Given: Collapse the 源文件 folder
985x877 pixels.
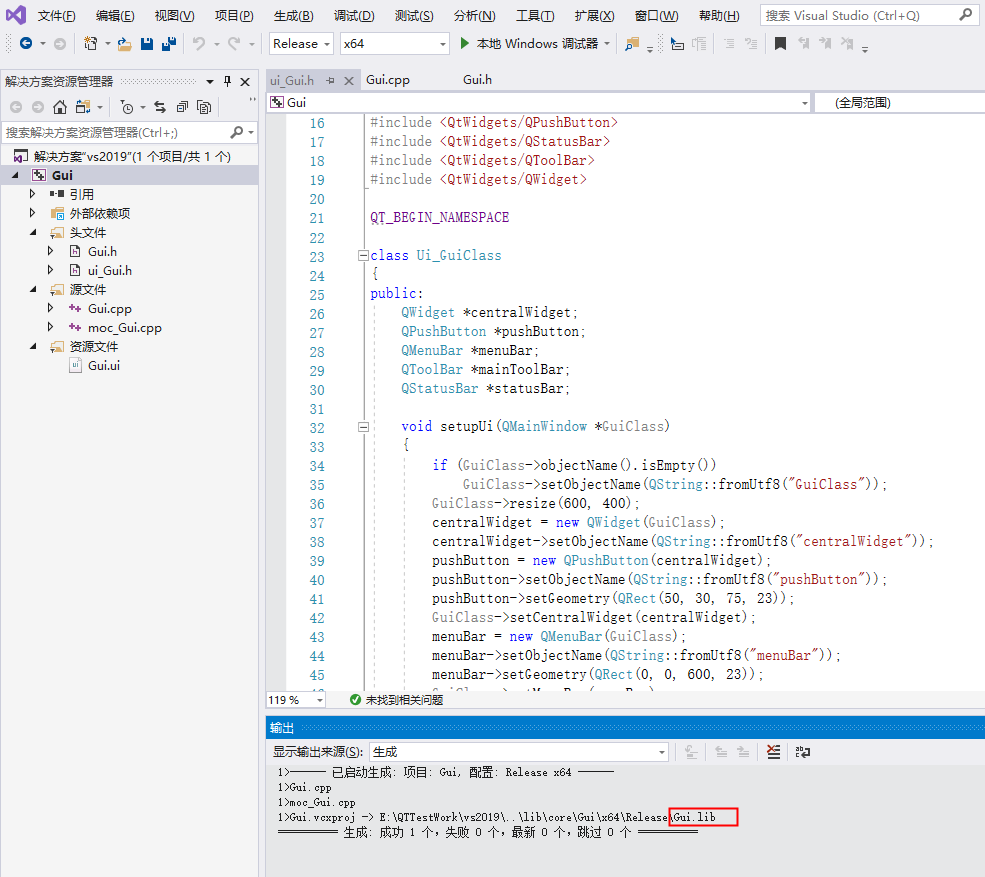Looking at the screenshot, I should coord(33,290).
